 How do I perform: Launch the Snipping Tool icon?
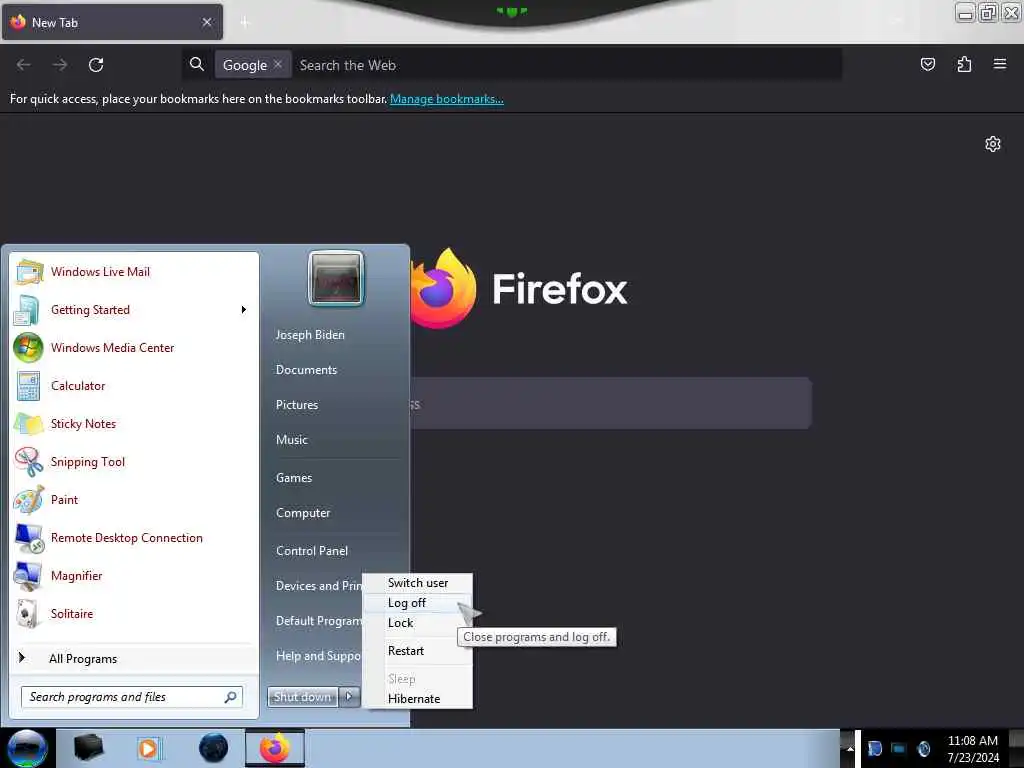28,462
